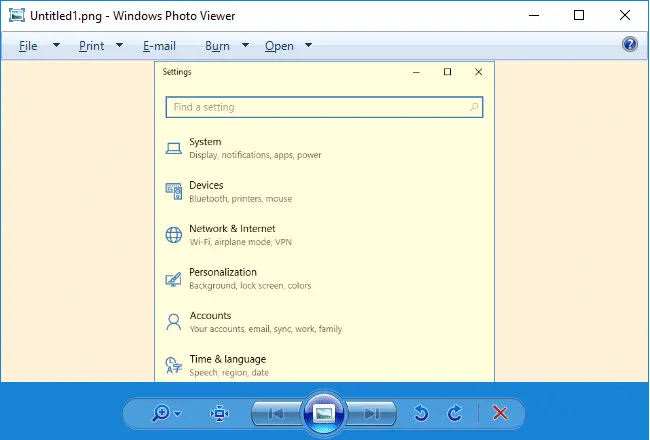Expand the zoom magnifier dropdown arrow
The height and width of the screenshot is (440, 650).
tap(178, 413)
